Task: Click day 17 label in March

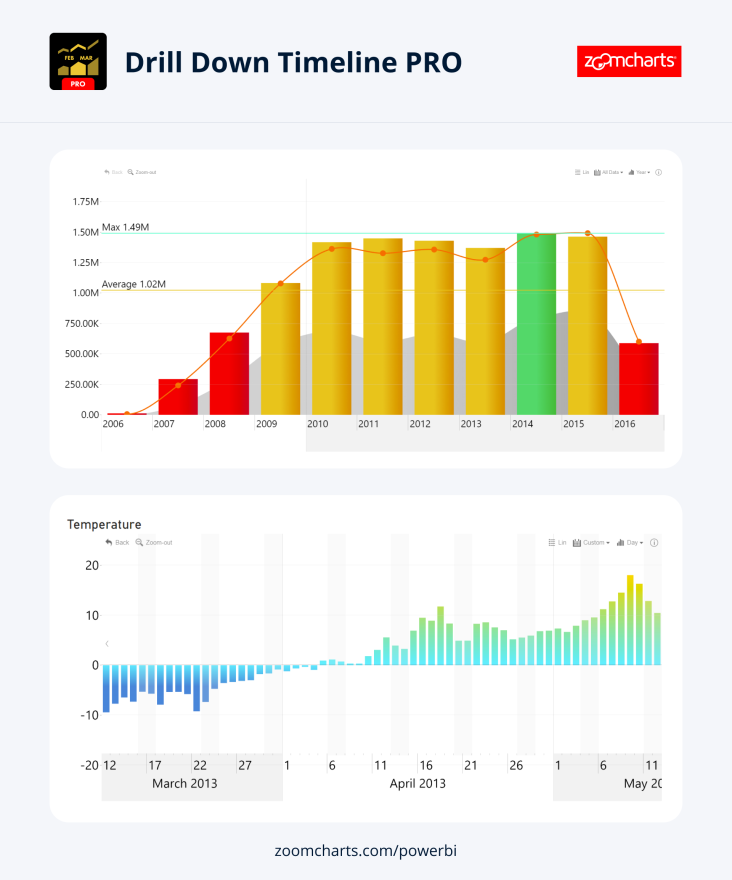Action: click(154, 766)
